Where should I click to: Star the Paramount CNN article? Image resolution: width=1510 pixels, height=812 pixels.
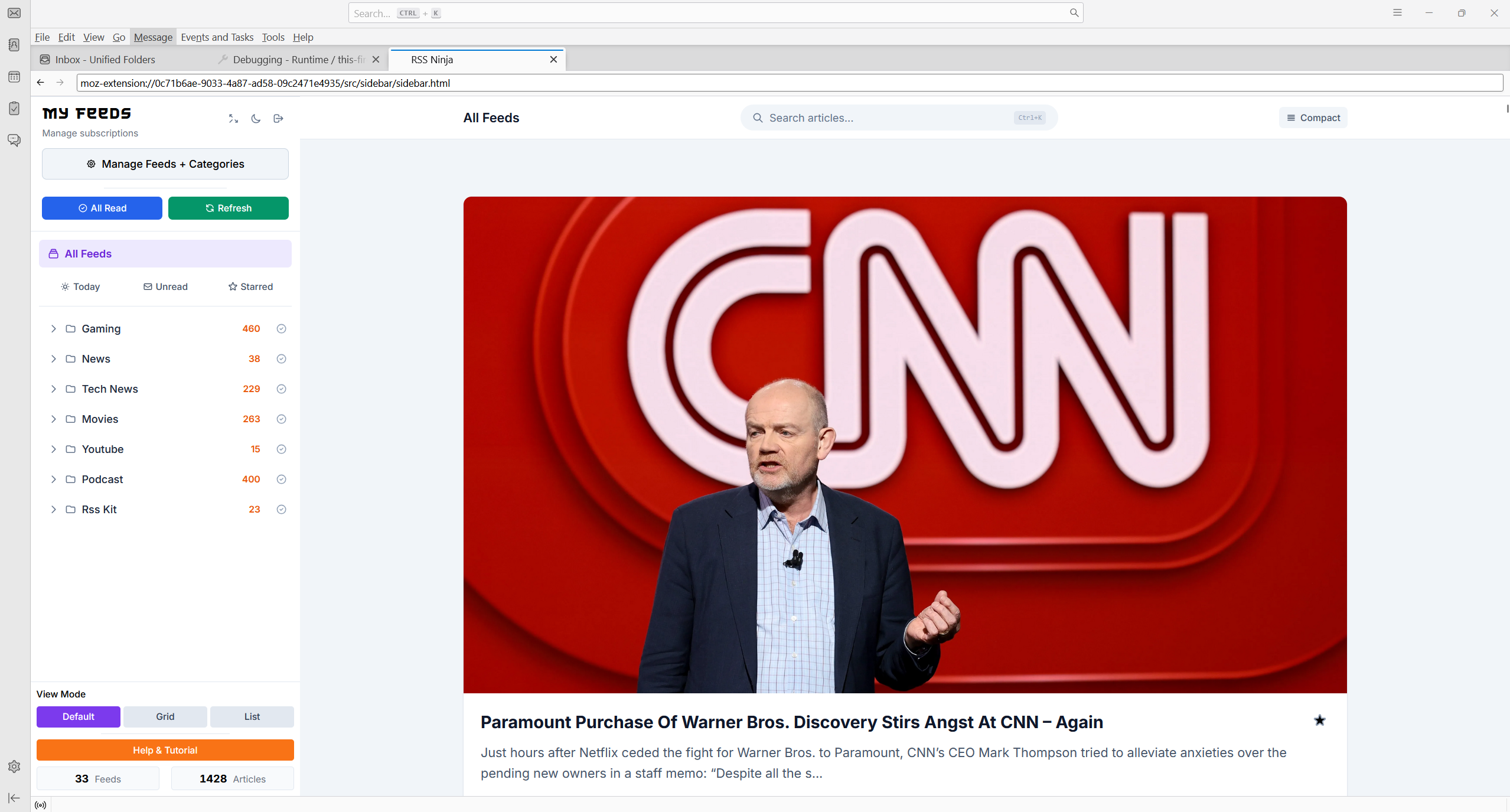coord(1319,720)
